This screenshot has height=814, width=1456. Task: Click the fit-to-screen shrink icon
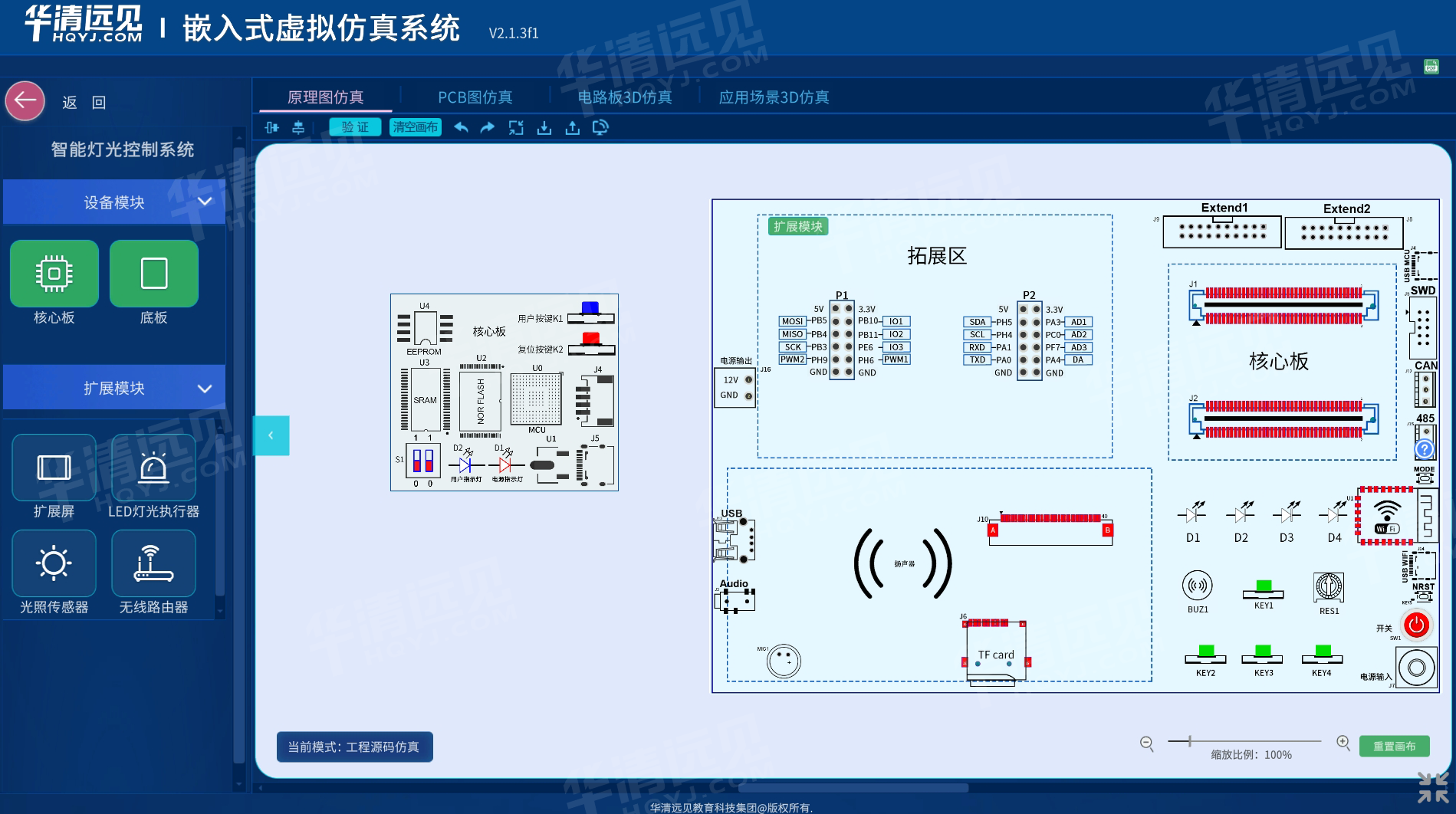[x=516, y=128]
